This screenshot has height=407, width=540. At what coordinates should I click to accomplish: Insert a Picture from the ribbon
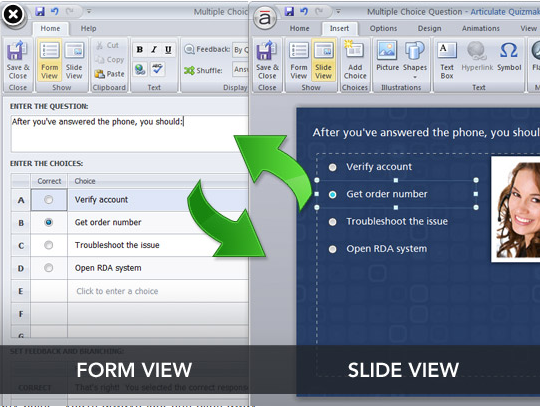pos(387,56)
